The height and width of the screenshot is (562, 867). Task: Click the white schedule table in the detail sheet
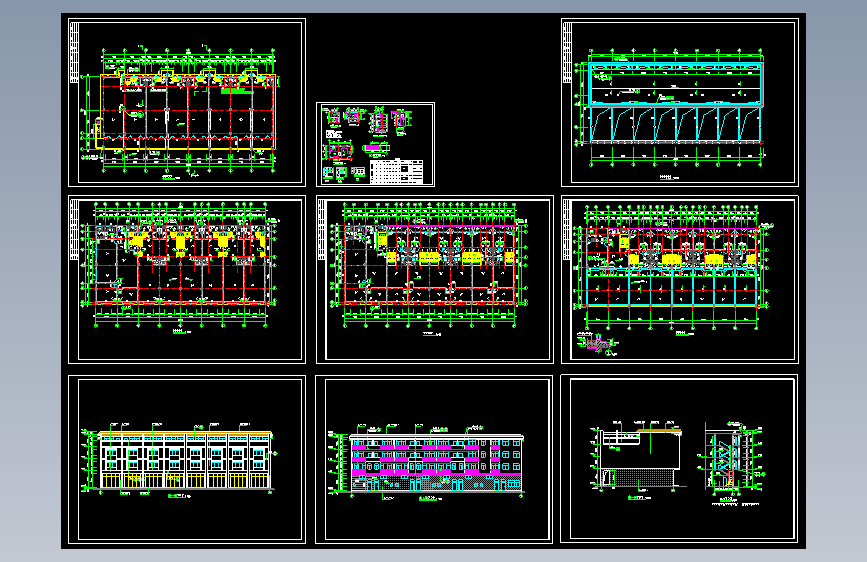396,171
